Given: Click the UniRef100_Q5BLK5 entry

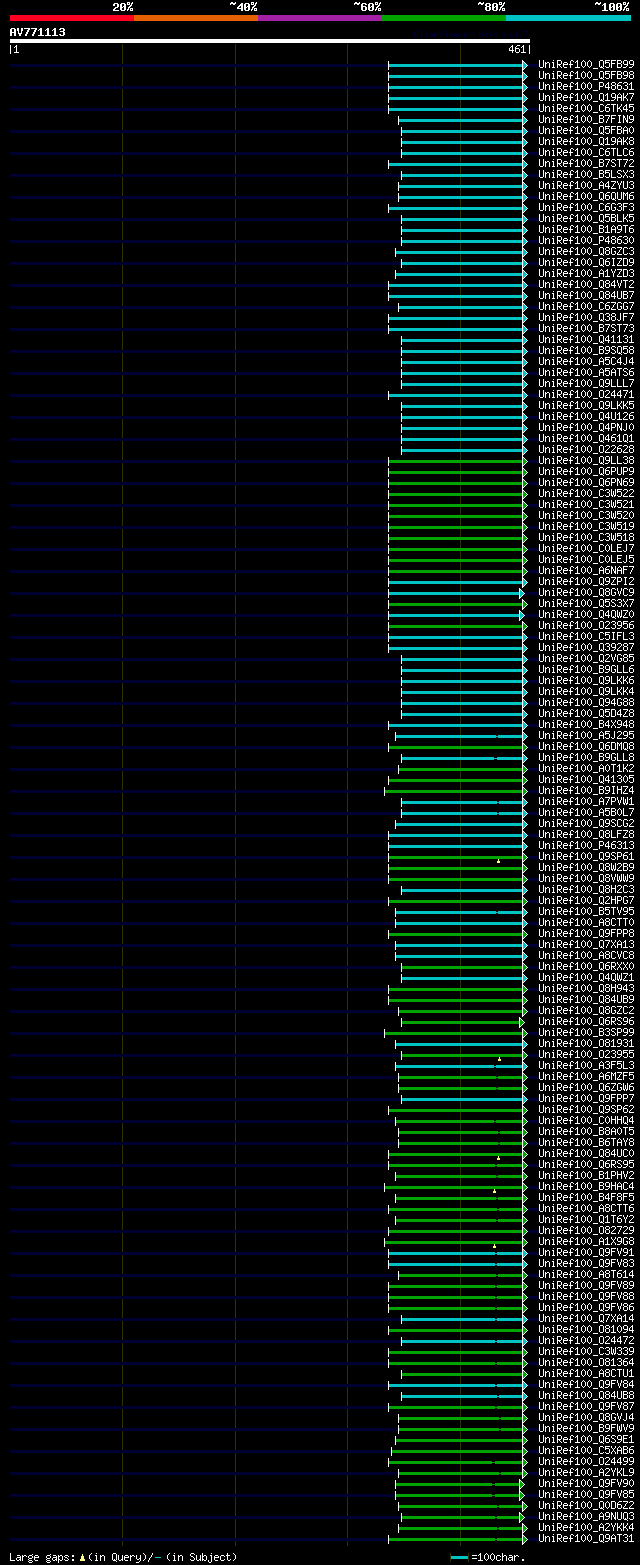Looking at the screenshot, I should point(585,219).
